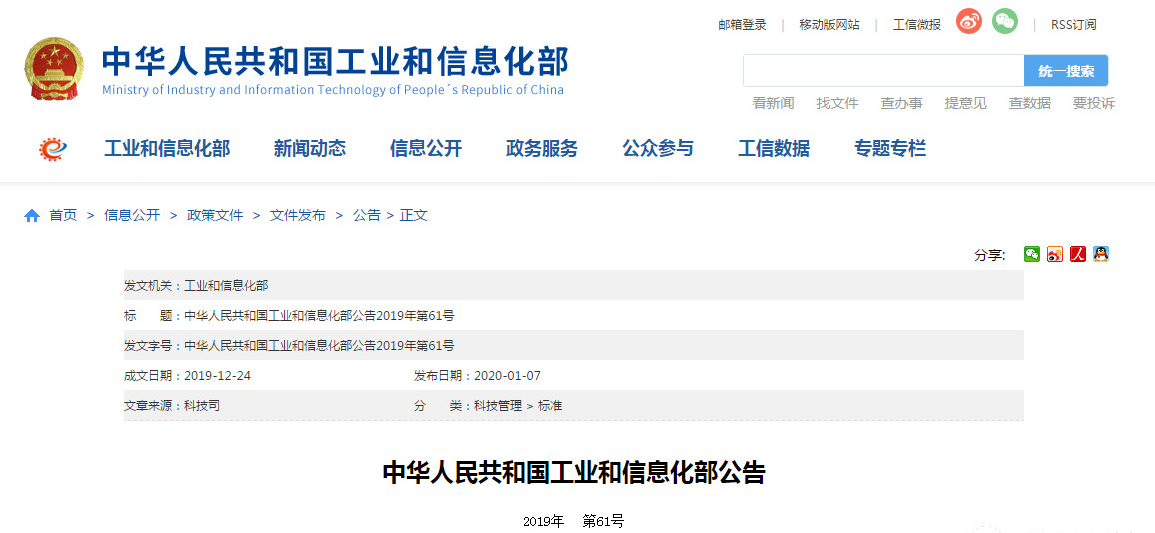Click into the search text field
This screenshot has height=533, width=1155.
pos(883,71)
